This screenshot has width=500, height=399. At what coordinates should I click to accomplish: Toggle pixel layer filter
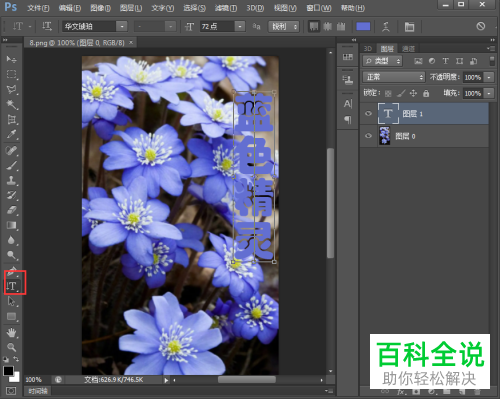[x=418, y=61]
